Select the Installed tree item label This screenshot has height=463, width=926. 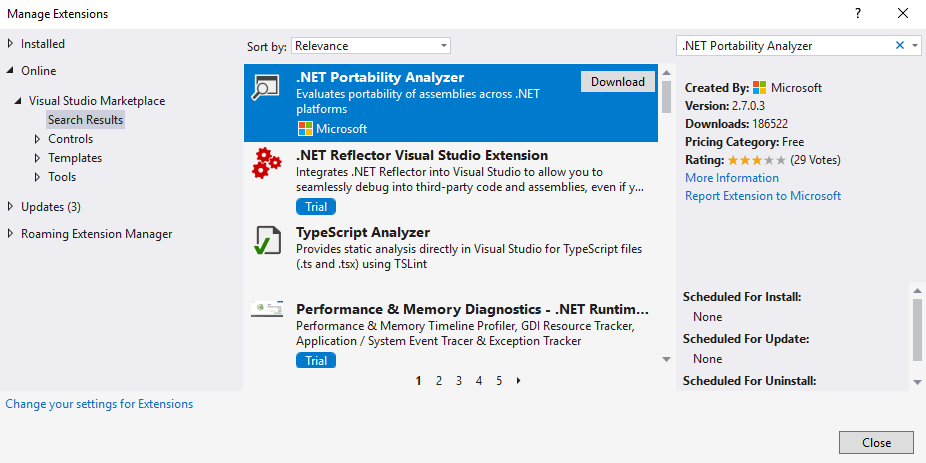[x=43, y=44]
